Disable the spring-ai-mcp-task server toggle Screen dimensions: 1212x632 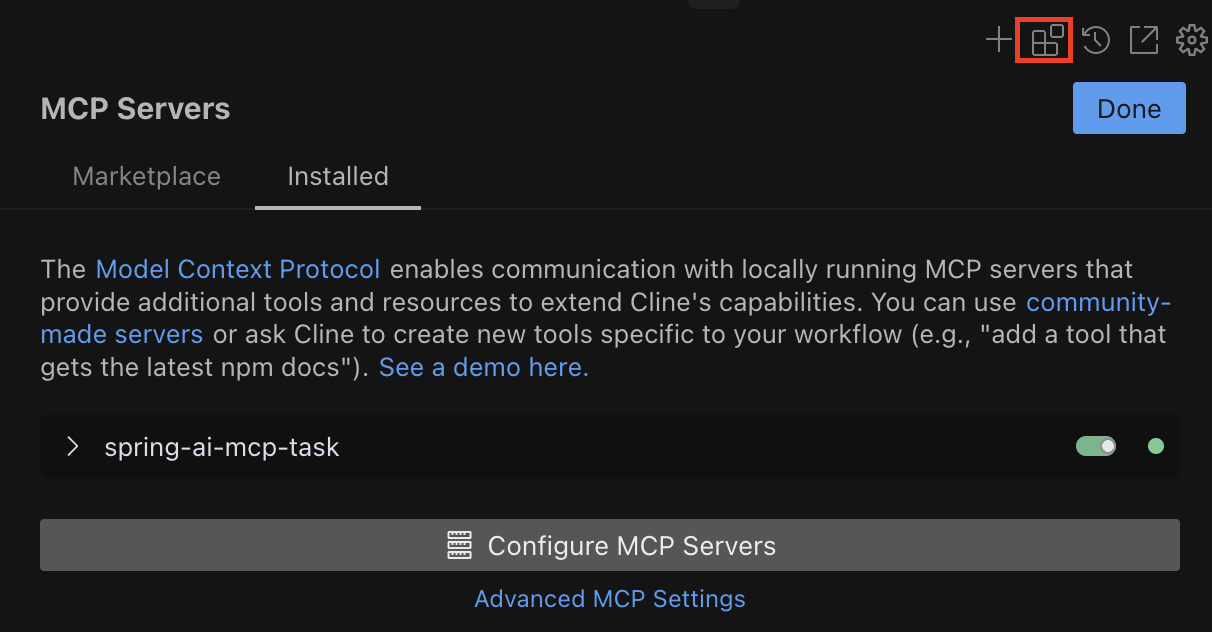click(x=1096, y=446)
